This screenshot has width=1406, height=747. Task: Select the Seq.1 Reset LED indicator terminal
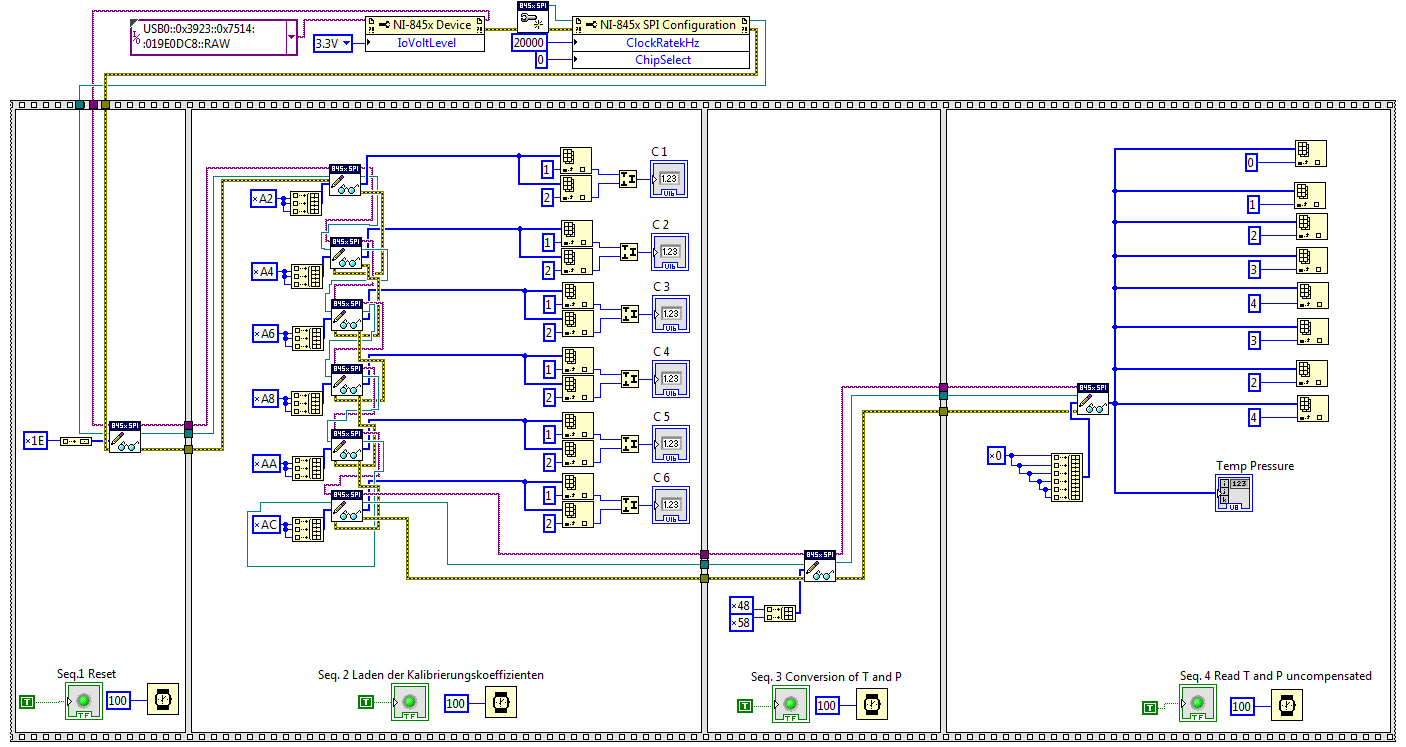click(x=84, y=701)
